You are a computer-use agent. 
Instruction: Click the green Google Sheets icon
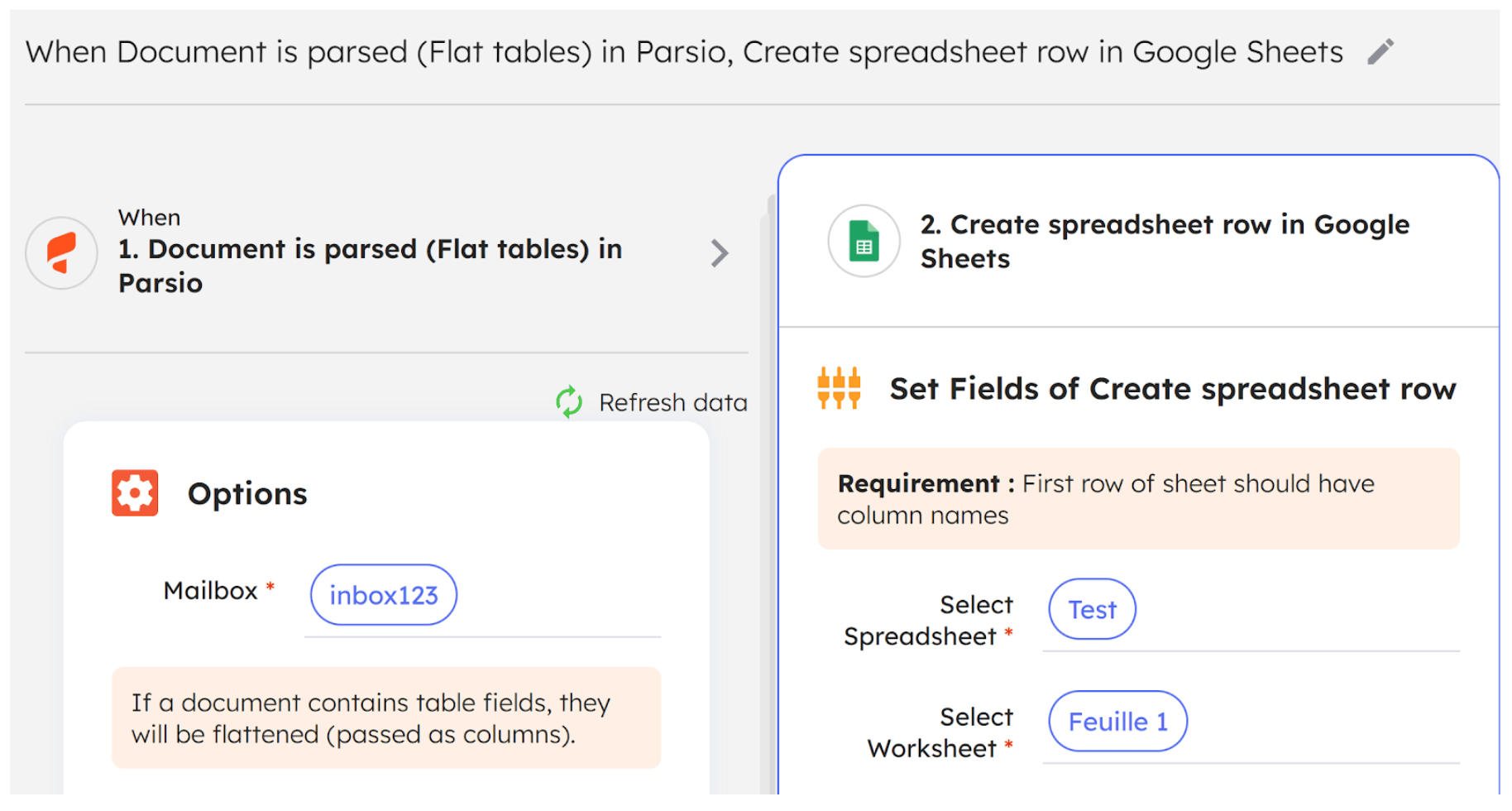[x=864, y=242]
